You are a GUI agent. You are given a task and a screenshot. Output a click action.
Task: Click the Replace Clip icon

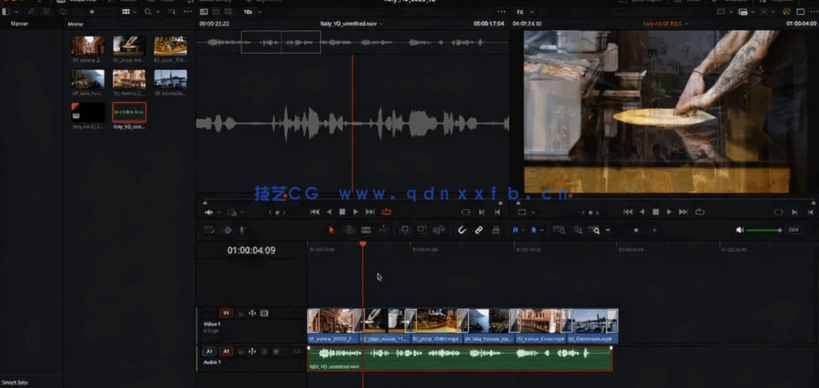pyautogui.click(x=439, y=230)
